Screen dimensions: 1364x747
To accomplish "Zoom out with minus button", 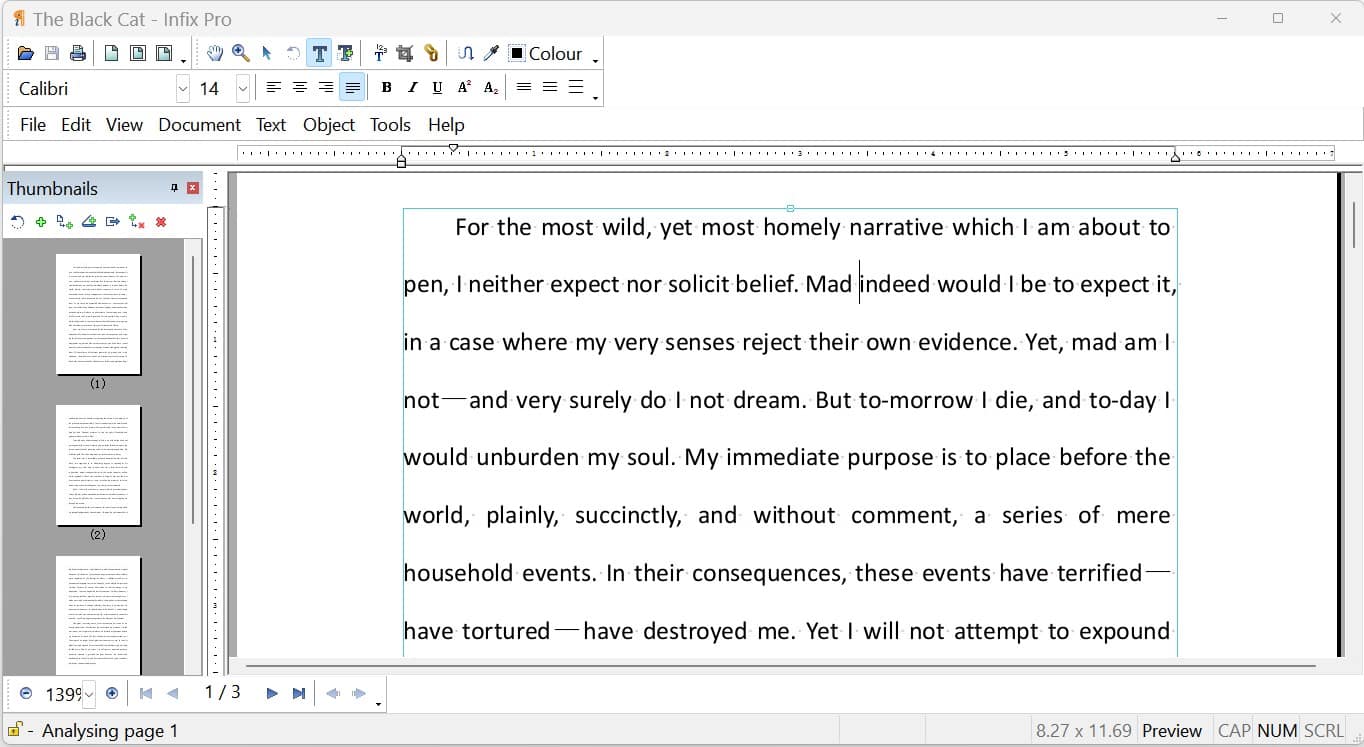I will click(26, 693).
